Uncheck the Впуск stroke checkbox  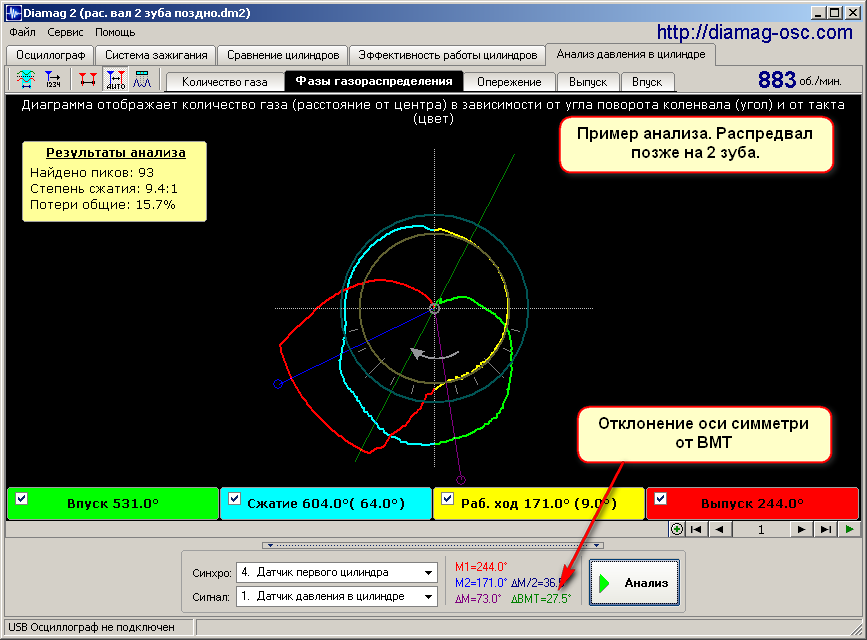(x=22, y=498)
